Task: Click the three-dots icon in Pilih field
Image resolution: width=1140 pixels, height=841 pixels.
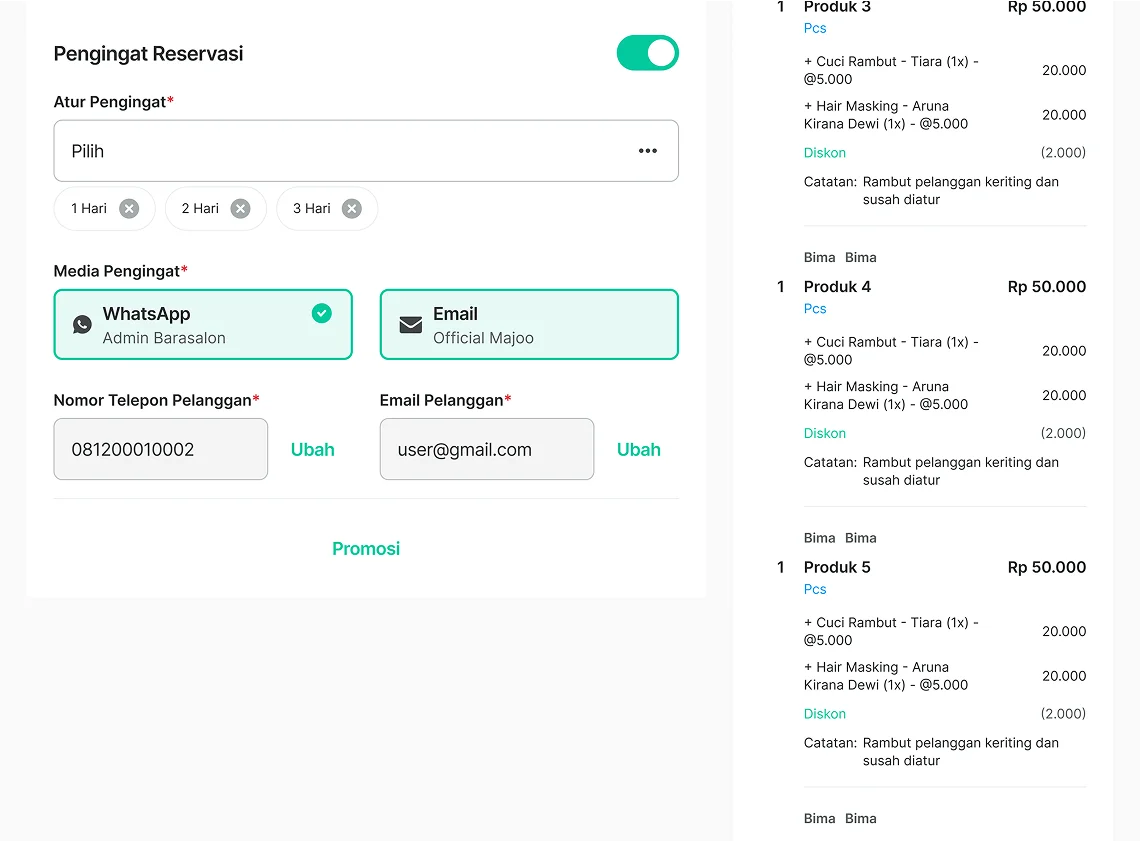Action: click(x=648, y=151)
